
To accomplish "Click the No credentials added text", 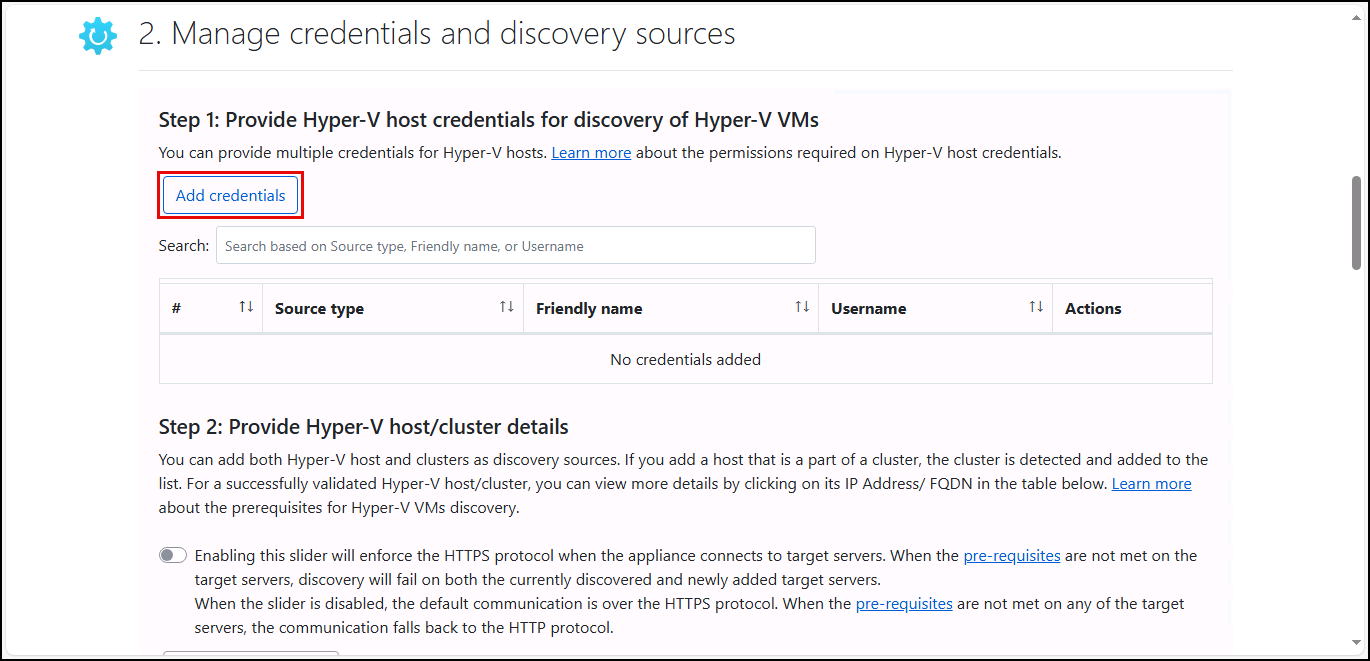I will click(x=685, y=359).
